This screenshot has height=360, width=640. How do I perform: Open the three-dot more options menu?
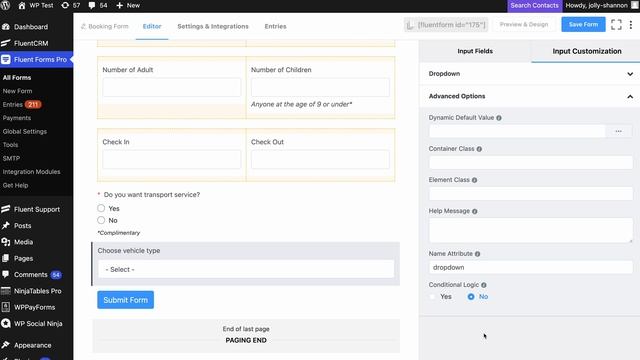pyautogui.click(x=631, y=24)
